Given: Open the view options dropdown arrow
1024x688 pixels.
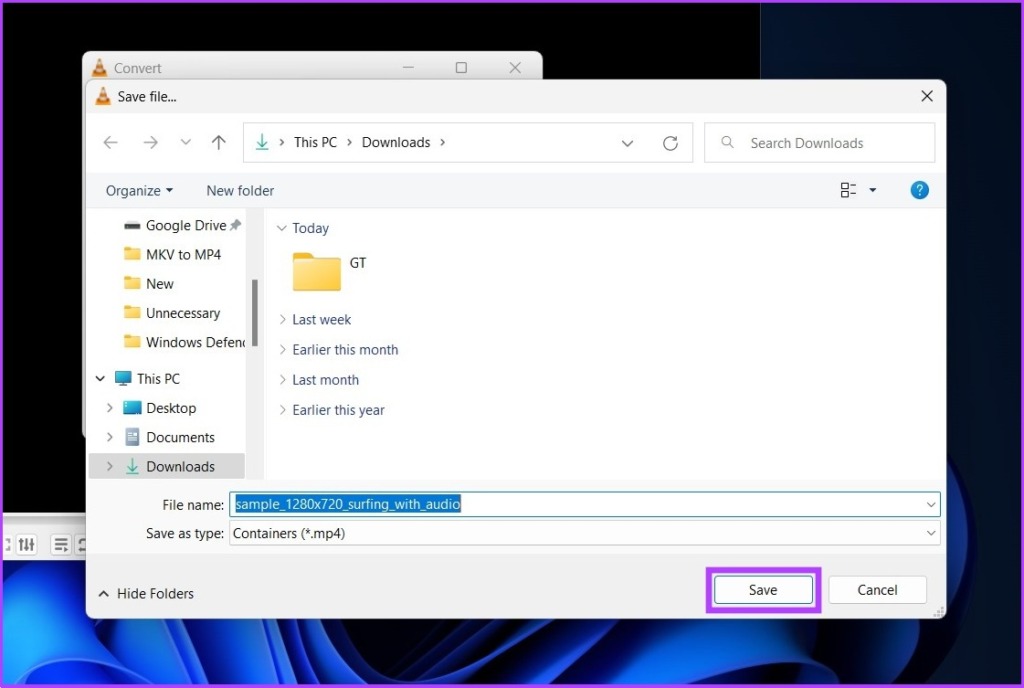Looking at the screenshot, I should tap(872, 190).
